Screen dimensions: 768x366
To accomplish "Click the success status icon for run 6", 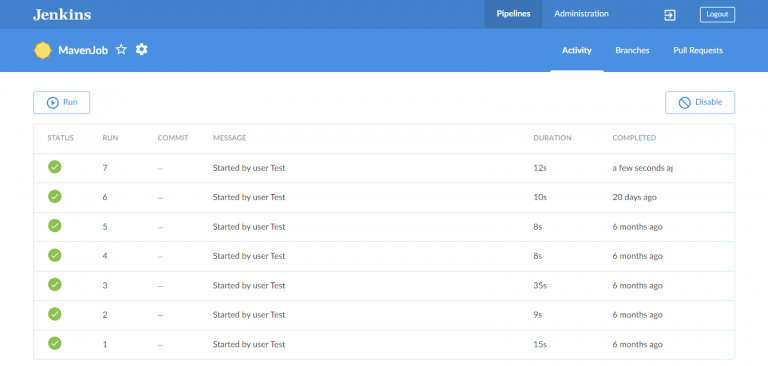I will [55, 196].
